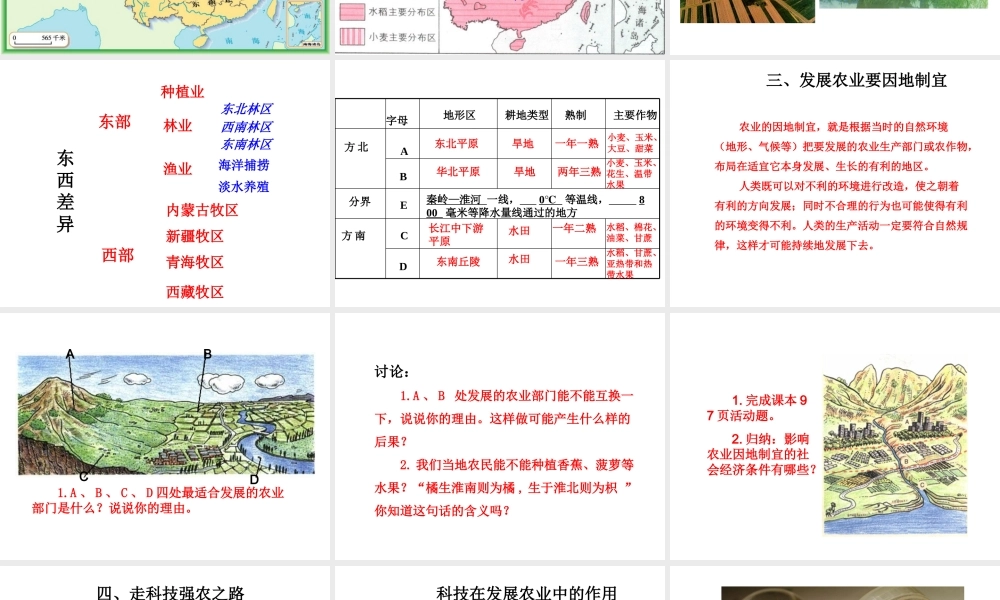Click the 内蒙古牧区 text
This screenshot has width=1000, height=600.
point(202,210)
